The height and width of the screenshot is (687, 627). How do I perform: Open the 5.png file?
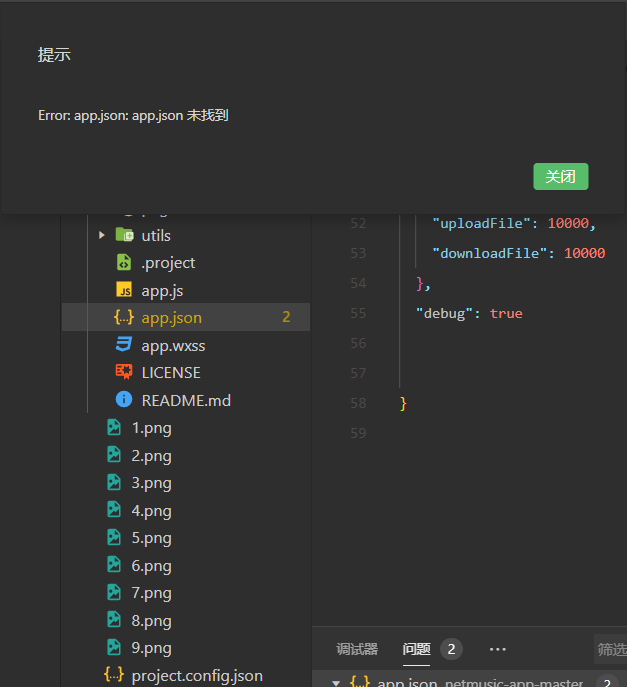151,538
